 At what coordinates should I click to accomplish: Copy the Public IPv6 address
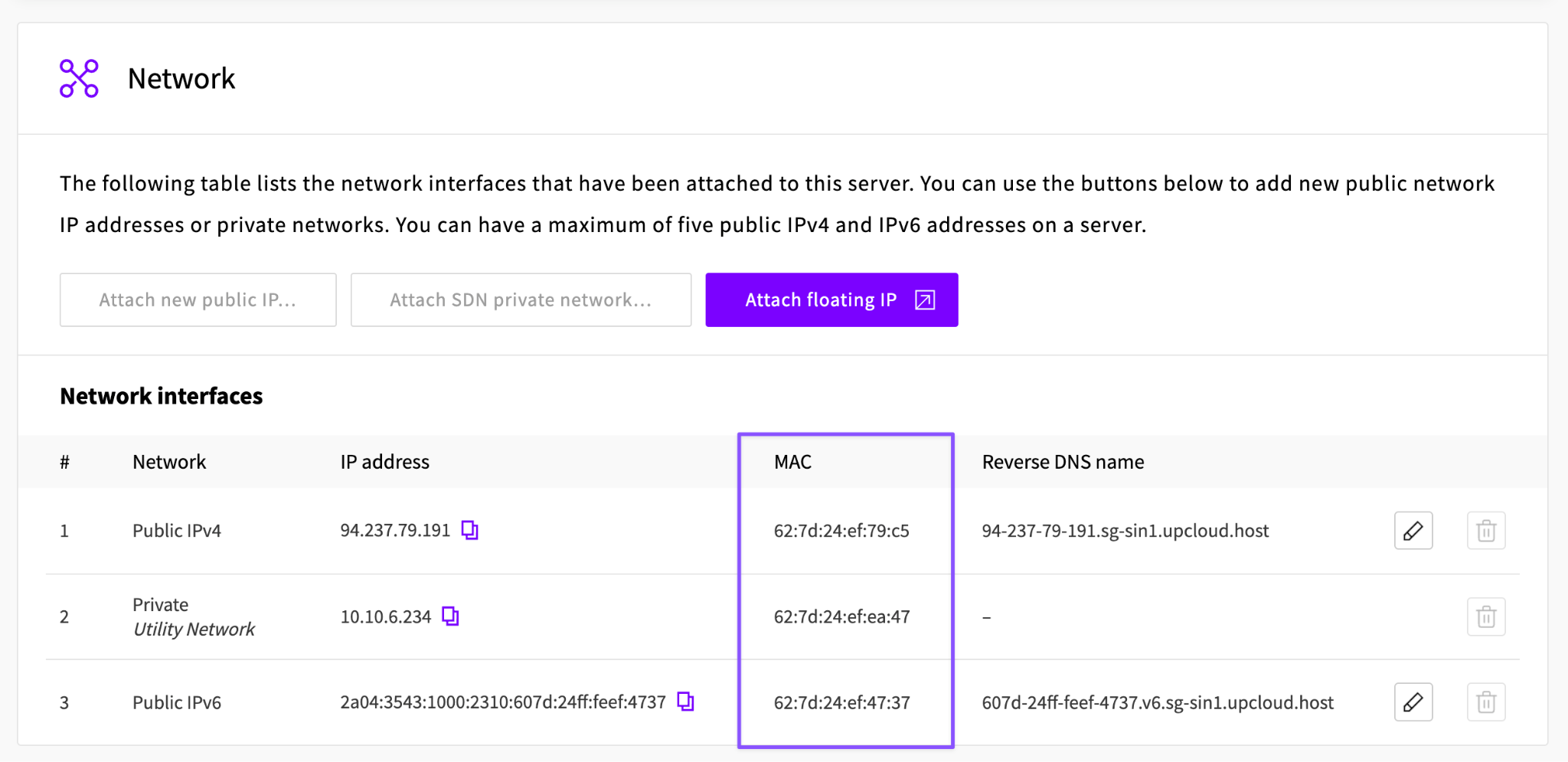click(685, 701)
